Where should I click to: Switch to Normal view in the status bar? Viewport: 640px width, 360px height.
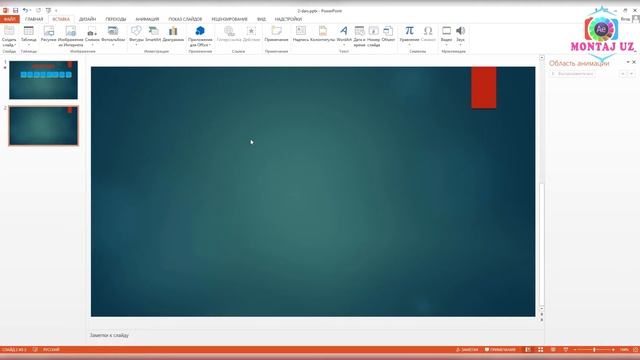(x=528, y=350)
